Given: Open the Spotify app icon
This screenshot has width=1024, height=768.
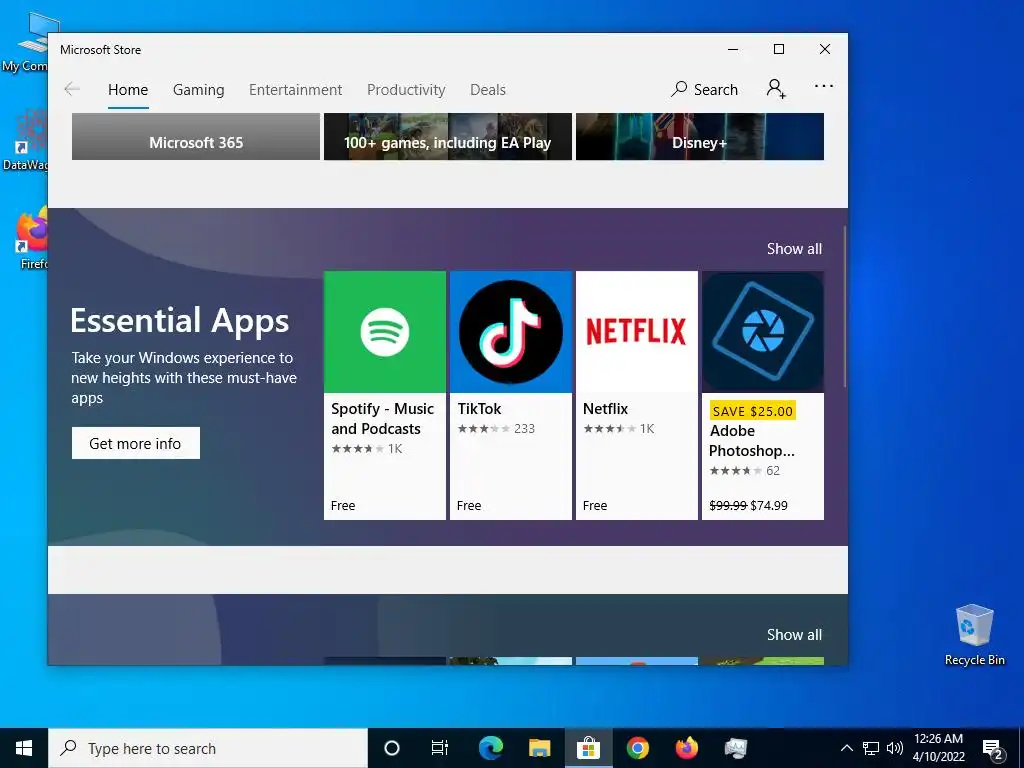Looking at the screenshot, I should point(385,332).
